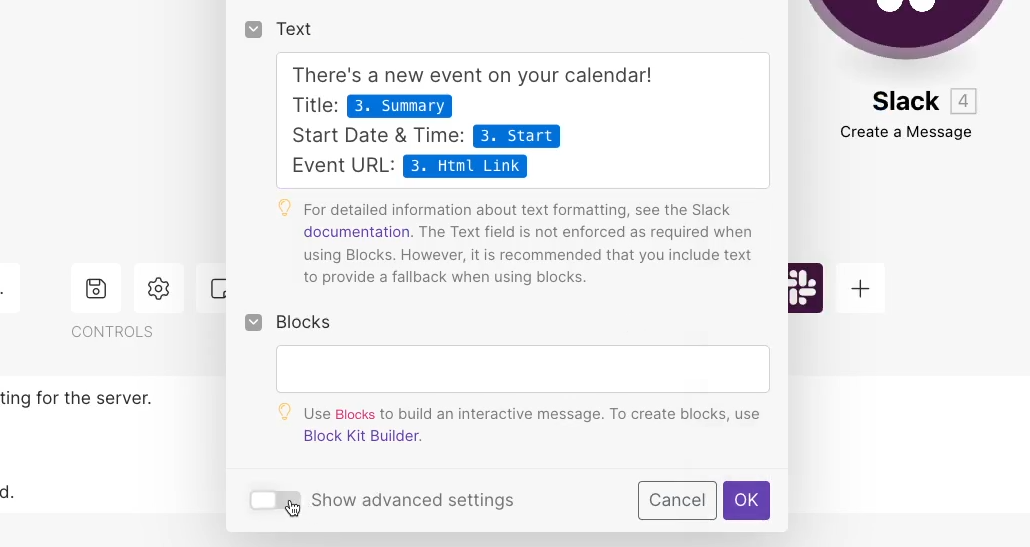This screenshot has height=547, width=1030.
Task: Click inside the Blocks input field
Action: pos(523,369)
